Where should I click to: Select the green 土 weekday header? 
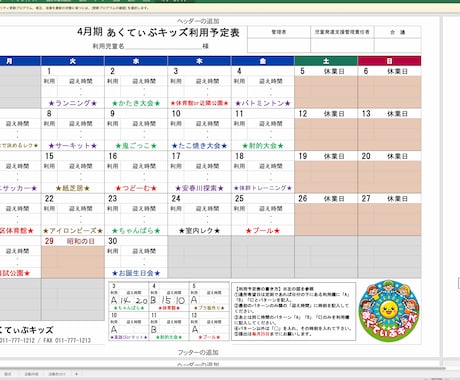tap(326, 61)
